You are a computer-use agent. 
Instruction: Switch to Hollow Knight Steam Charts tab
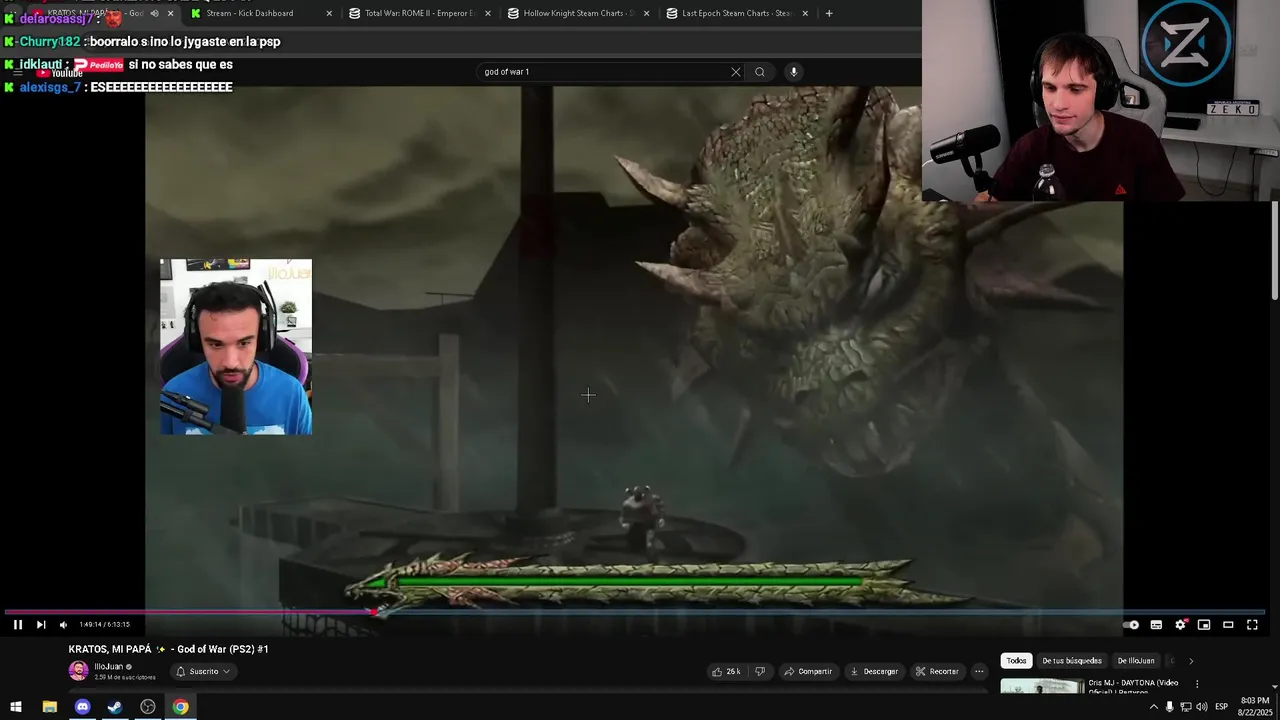(x=578, y=13)
